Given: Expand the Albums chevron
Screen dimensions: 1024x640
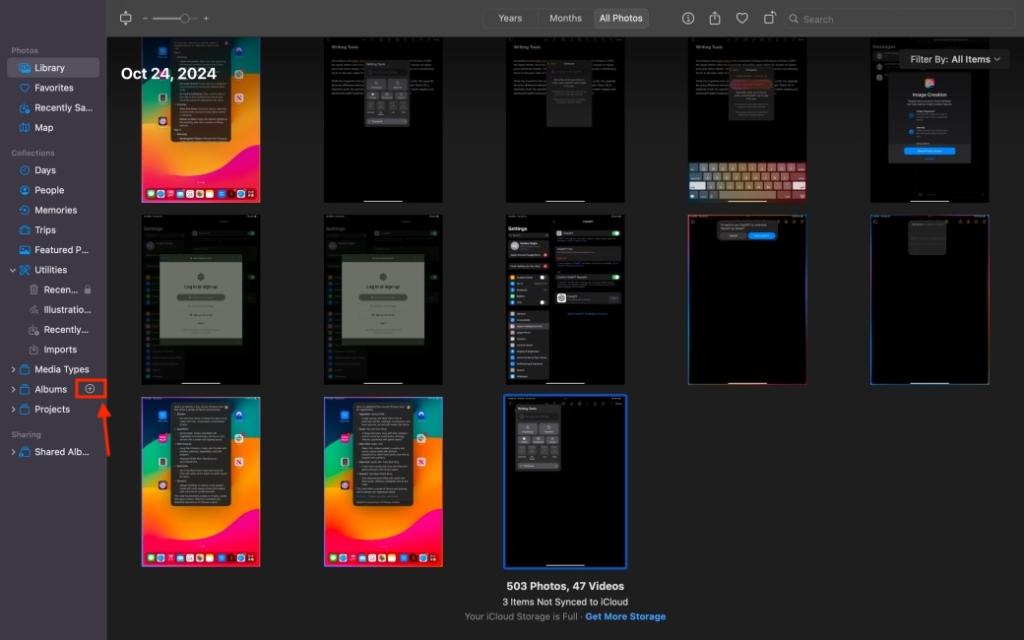Looking at the screenshot, I should pos(12,389).
